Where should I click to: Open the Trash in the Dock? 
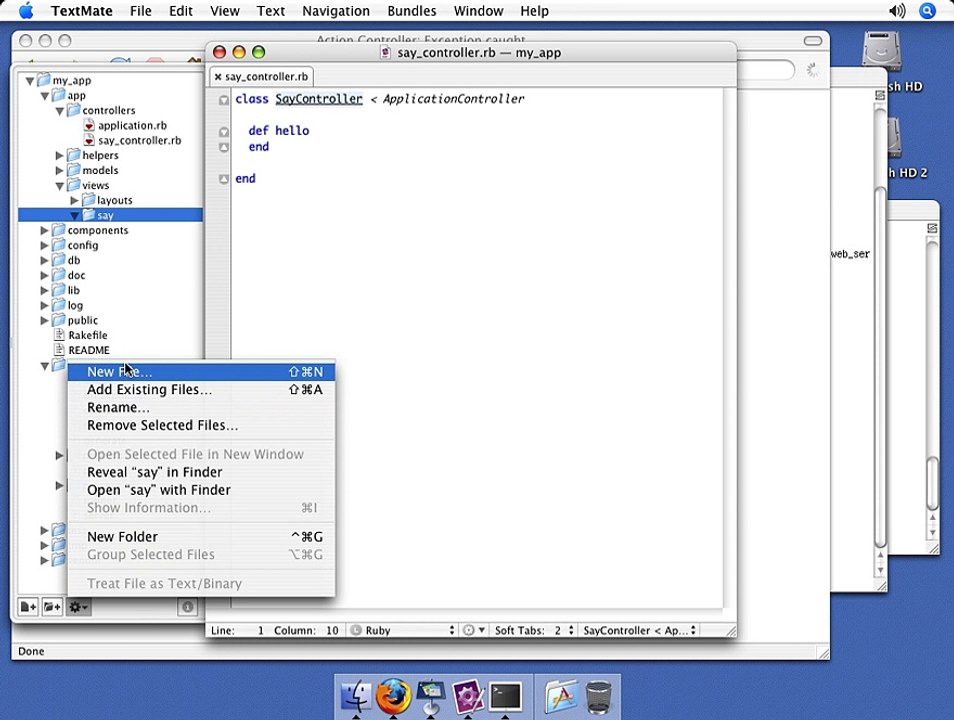click(599, 697)
